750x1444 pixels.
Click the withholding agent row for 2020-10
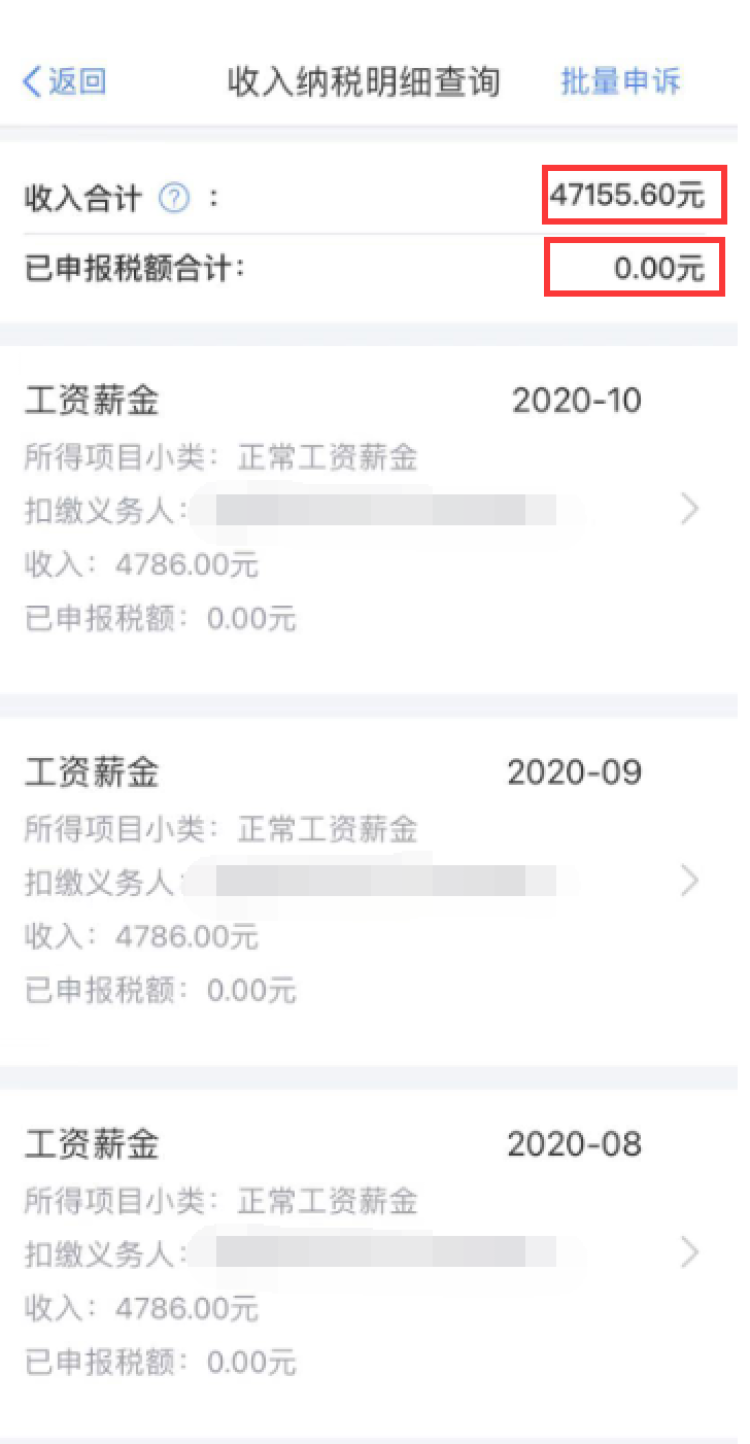[300, 511]
